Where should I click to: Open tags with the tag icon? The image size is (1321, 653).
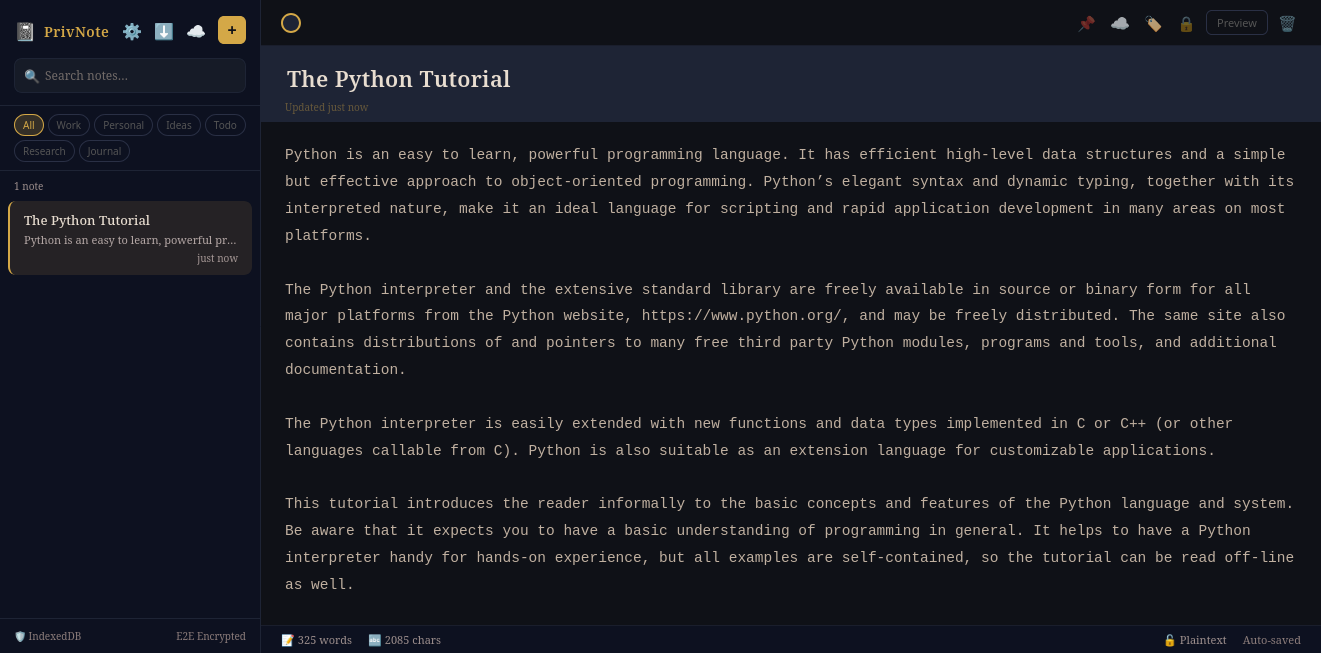(x=1153, y=23)
